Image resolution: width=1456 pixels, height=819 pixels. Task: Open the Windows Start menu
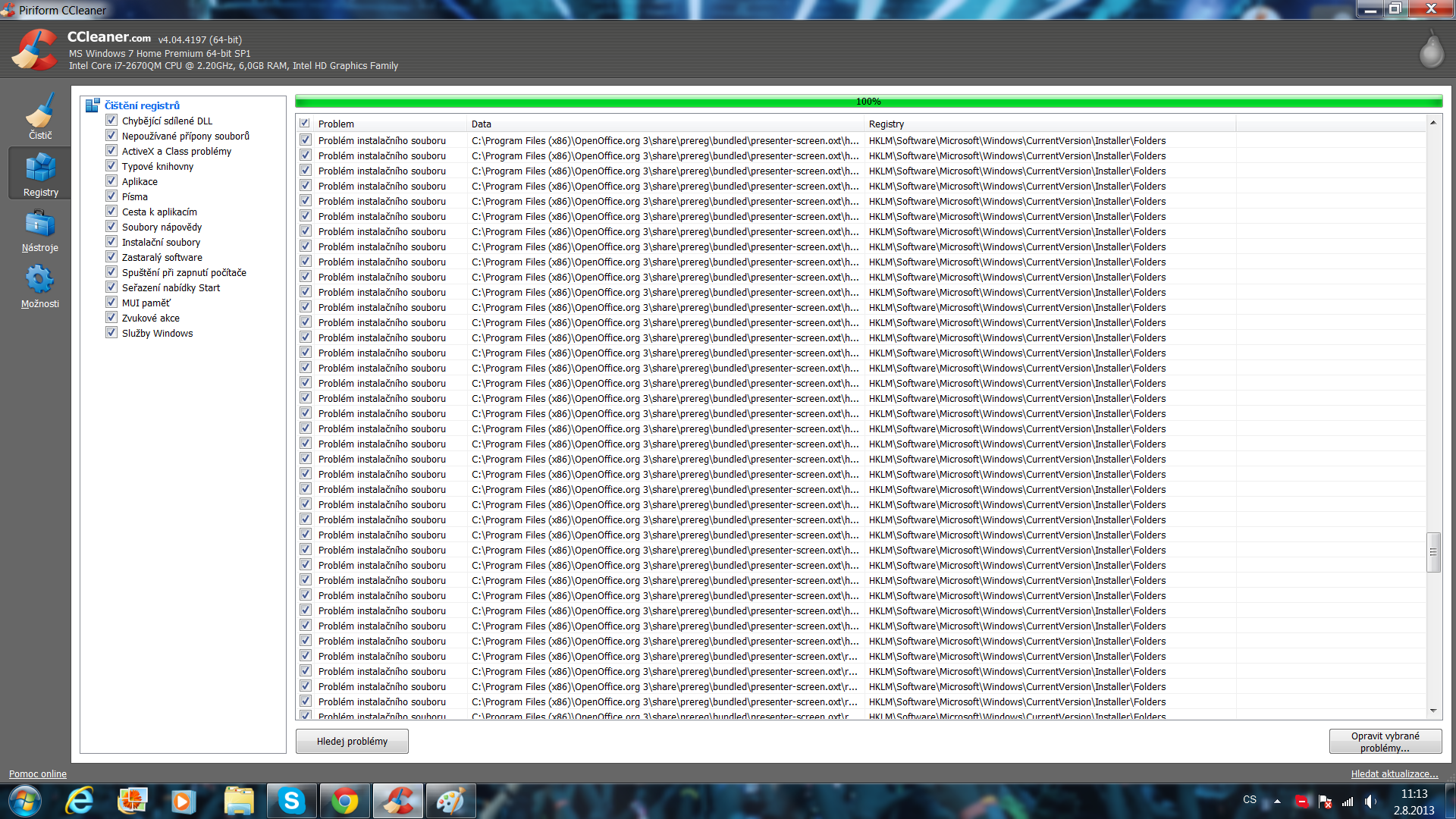coord(24,801)
